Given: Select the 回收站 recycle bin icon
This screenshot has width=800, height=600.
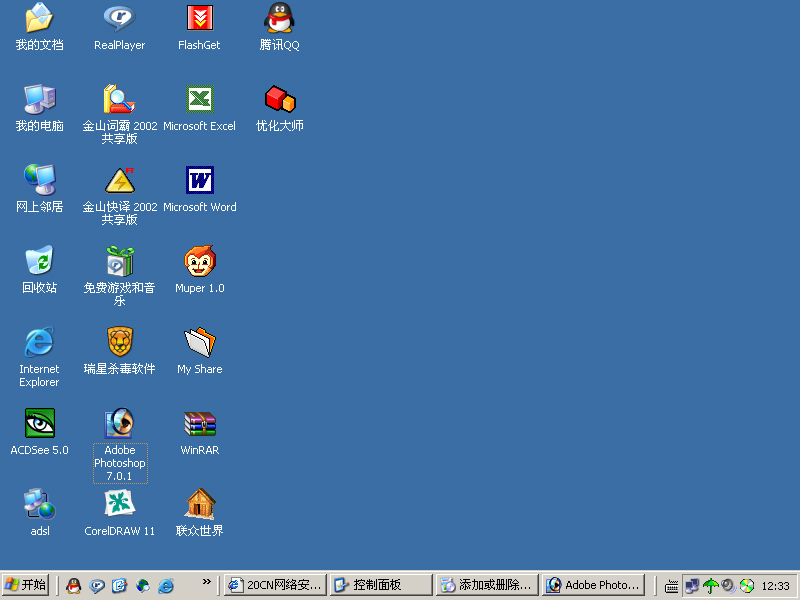Looking at the screenshot, I should [39, 260].
